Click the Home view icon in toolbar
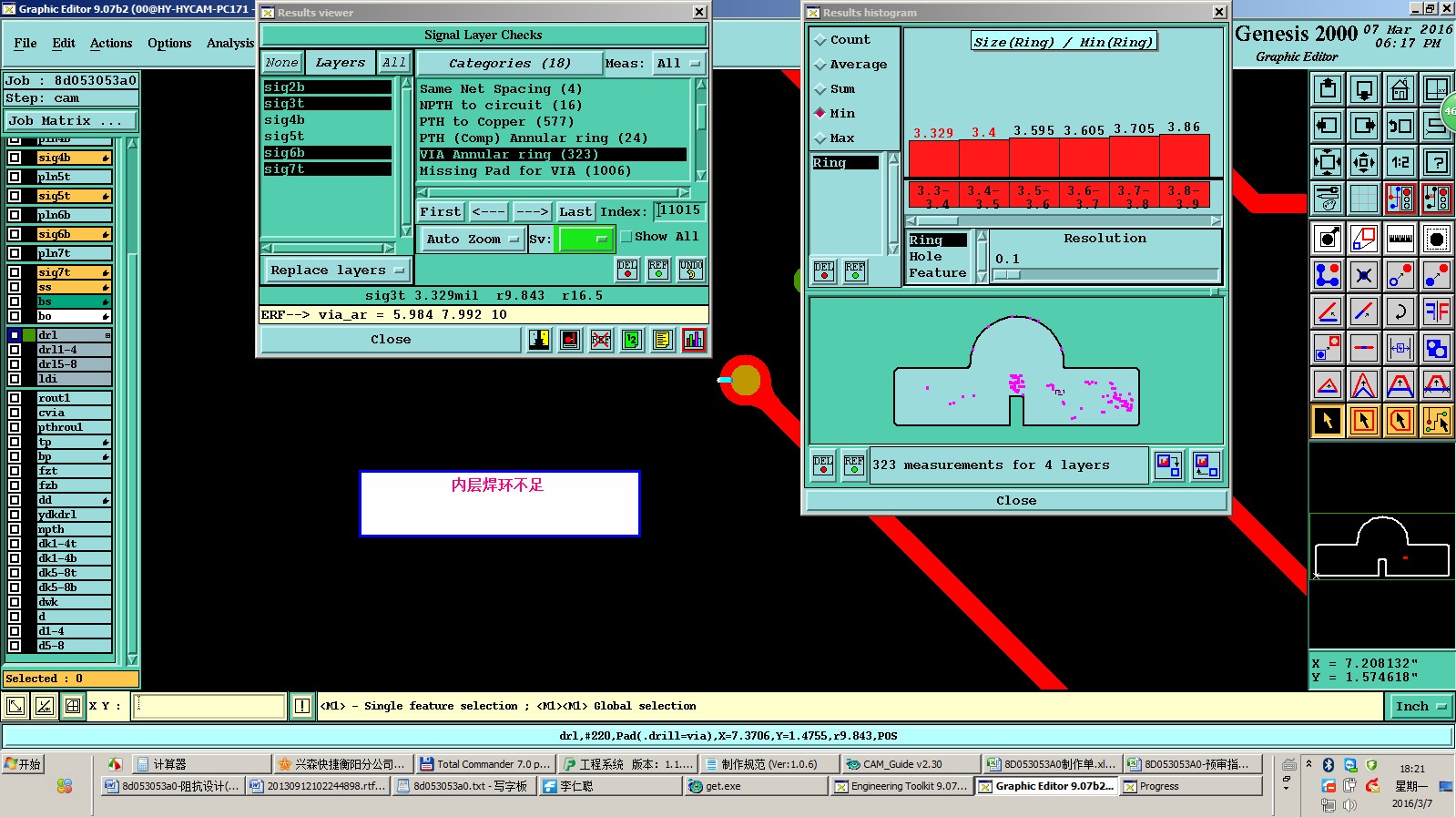1456x817 pixels. click(x=1400, y=89)
